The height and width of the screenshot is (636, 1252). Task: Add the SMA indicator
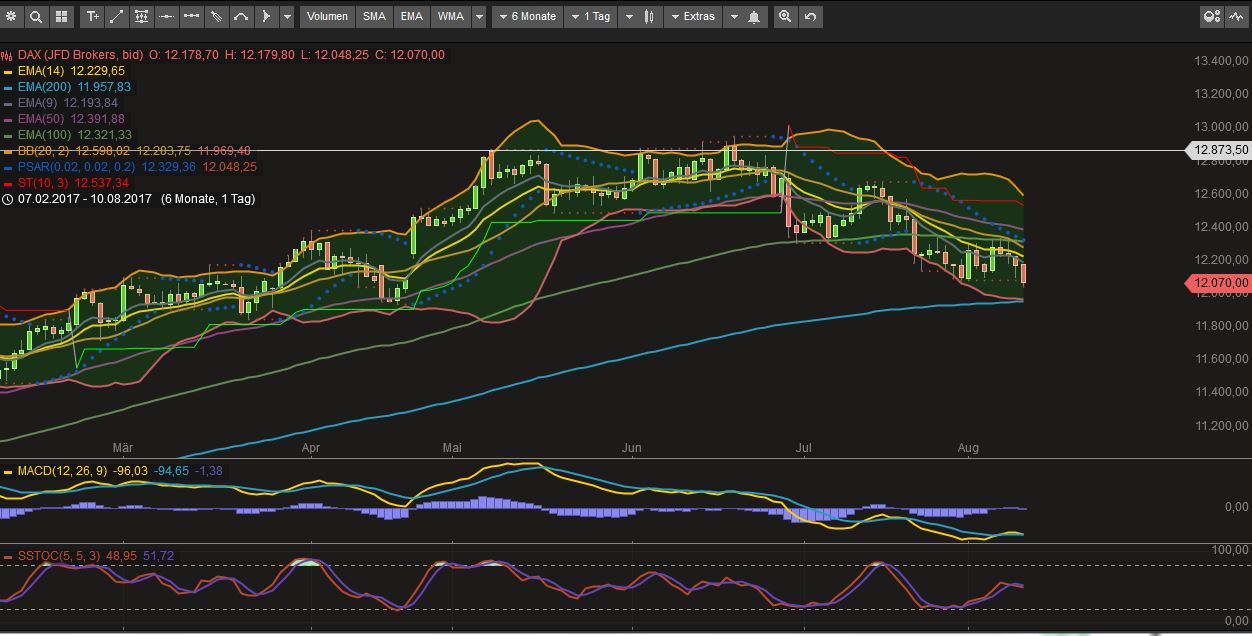point(374,16)
